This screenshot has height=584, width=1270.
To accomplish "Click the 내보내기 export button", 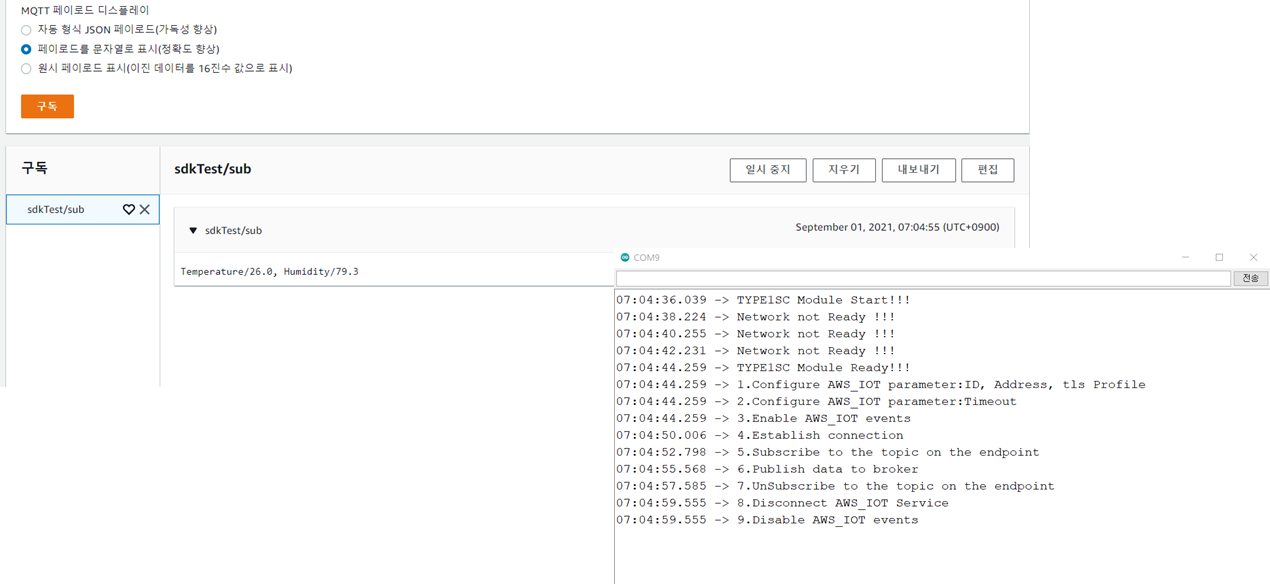I will click(918, 170).
